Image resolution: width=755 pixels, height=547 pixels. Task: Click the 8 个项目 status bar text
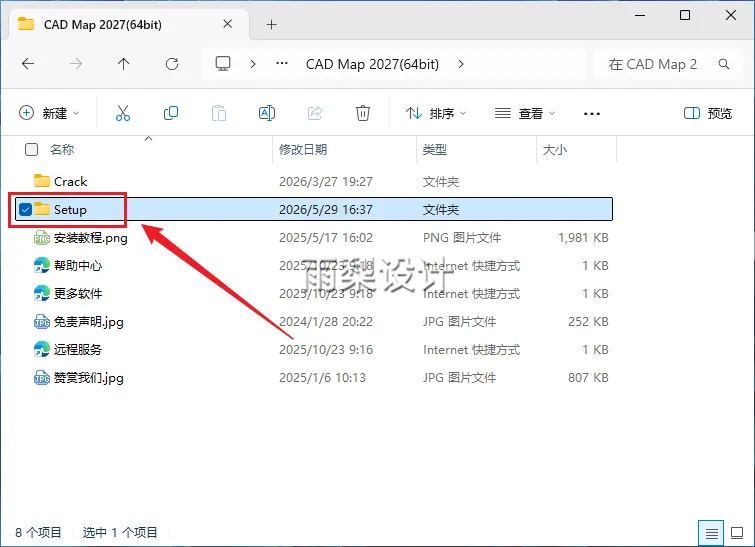tap(38, 533)
